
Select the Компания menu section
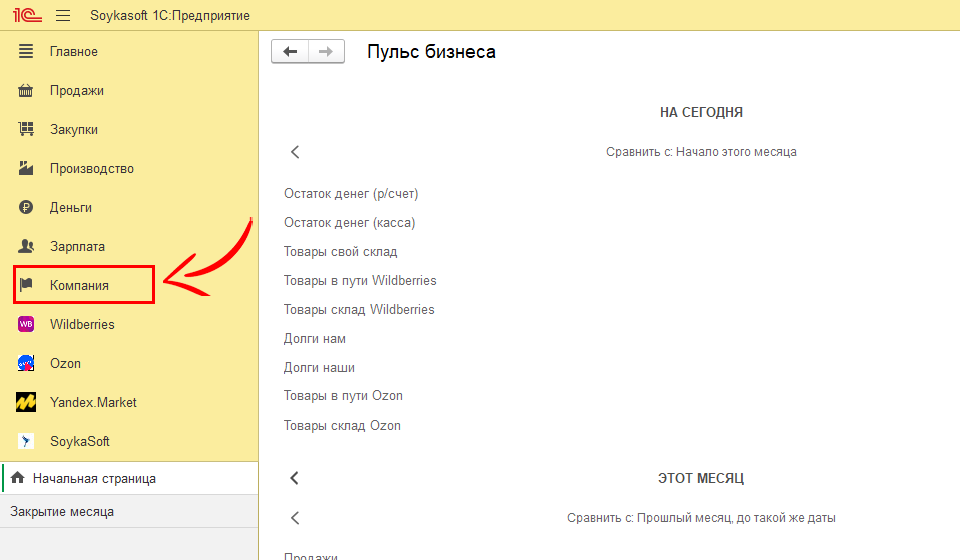[x=79, y=286]
